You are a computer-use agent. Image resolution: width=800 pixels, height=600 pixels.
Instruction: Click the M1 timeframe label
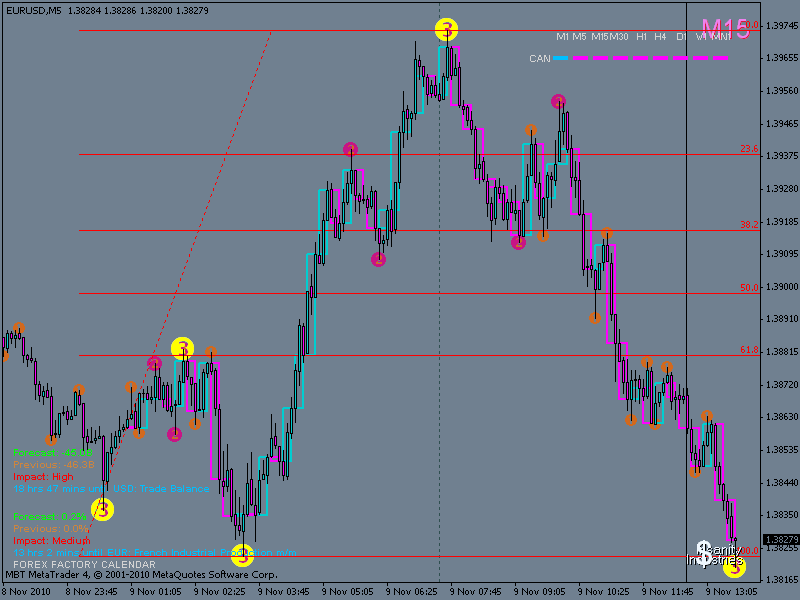[x=563, y=37]
